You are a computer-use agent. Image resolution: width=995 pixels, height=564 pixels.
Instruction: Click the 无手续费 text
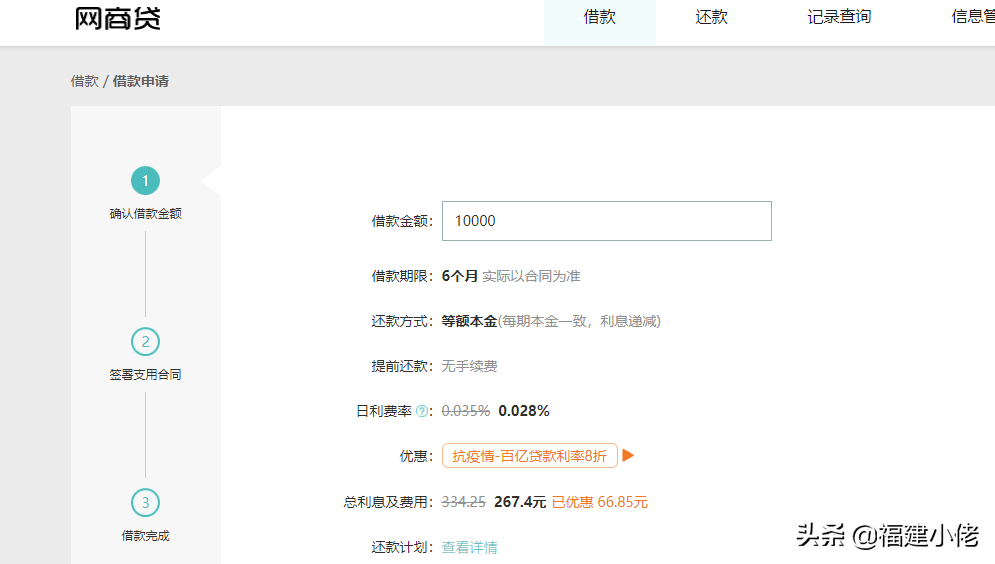[469, 366]
